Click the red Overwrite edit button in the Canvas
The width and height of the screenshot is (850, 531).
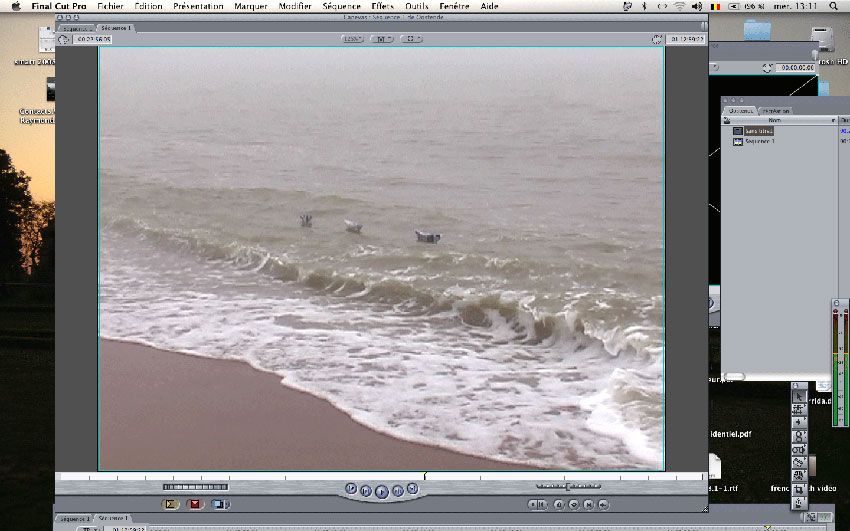[x=195, y=504]
